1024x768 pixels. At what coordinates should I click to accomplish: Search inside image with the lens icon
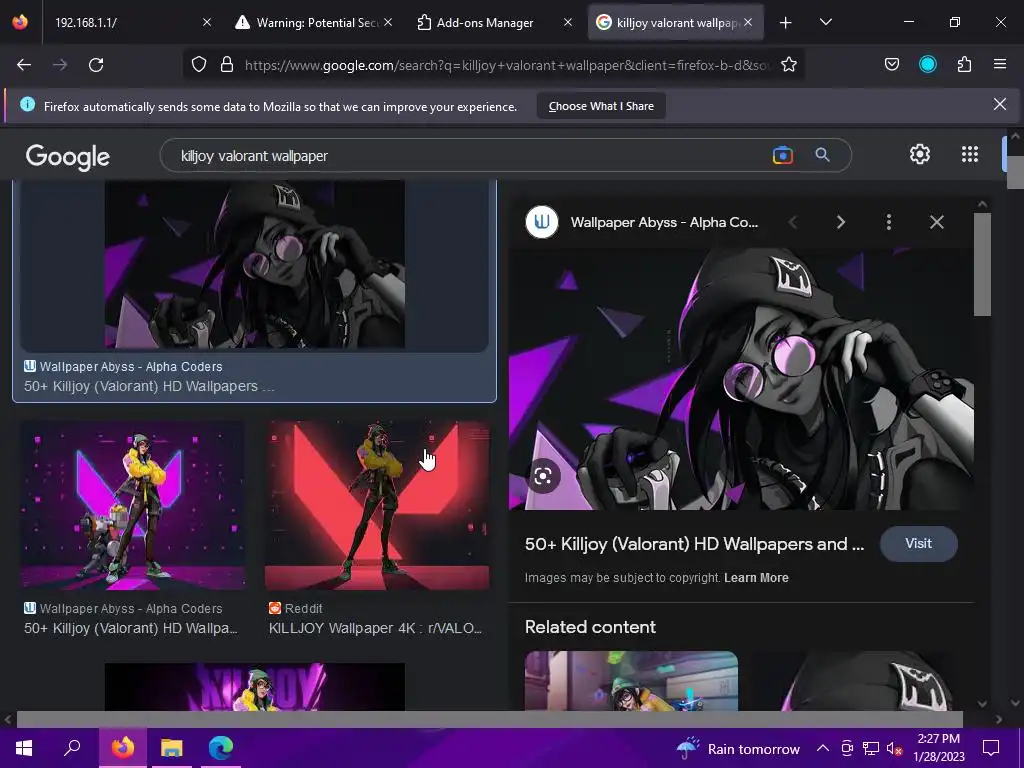pos(543,475)
